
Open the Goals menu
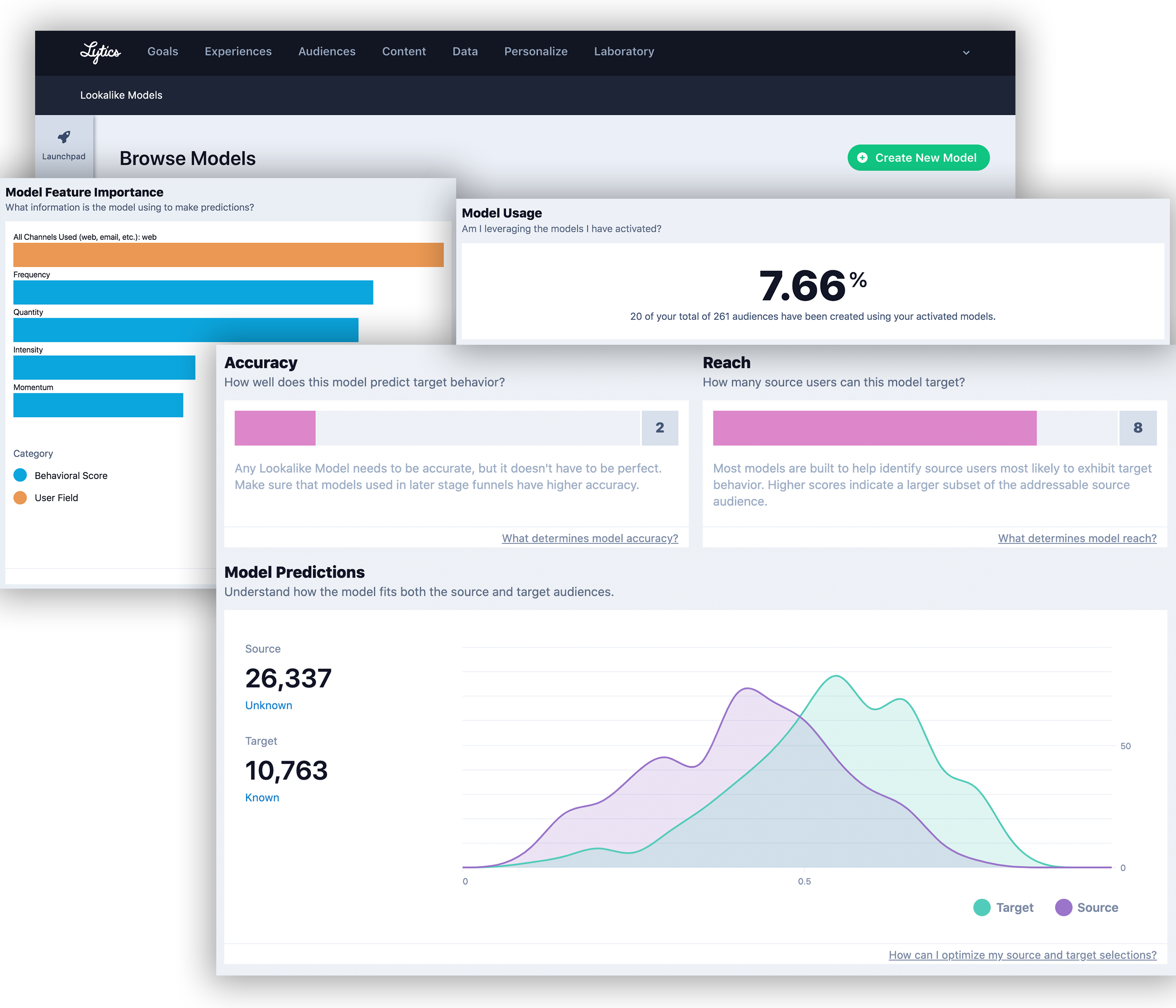pyautogui.click(x=162, y=52)
